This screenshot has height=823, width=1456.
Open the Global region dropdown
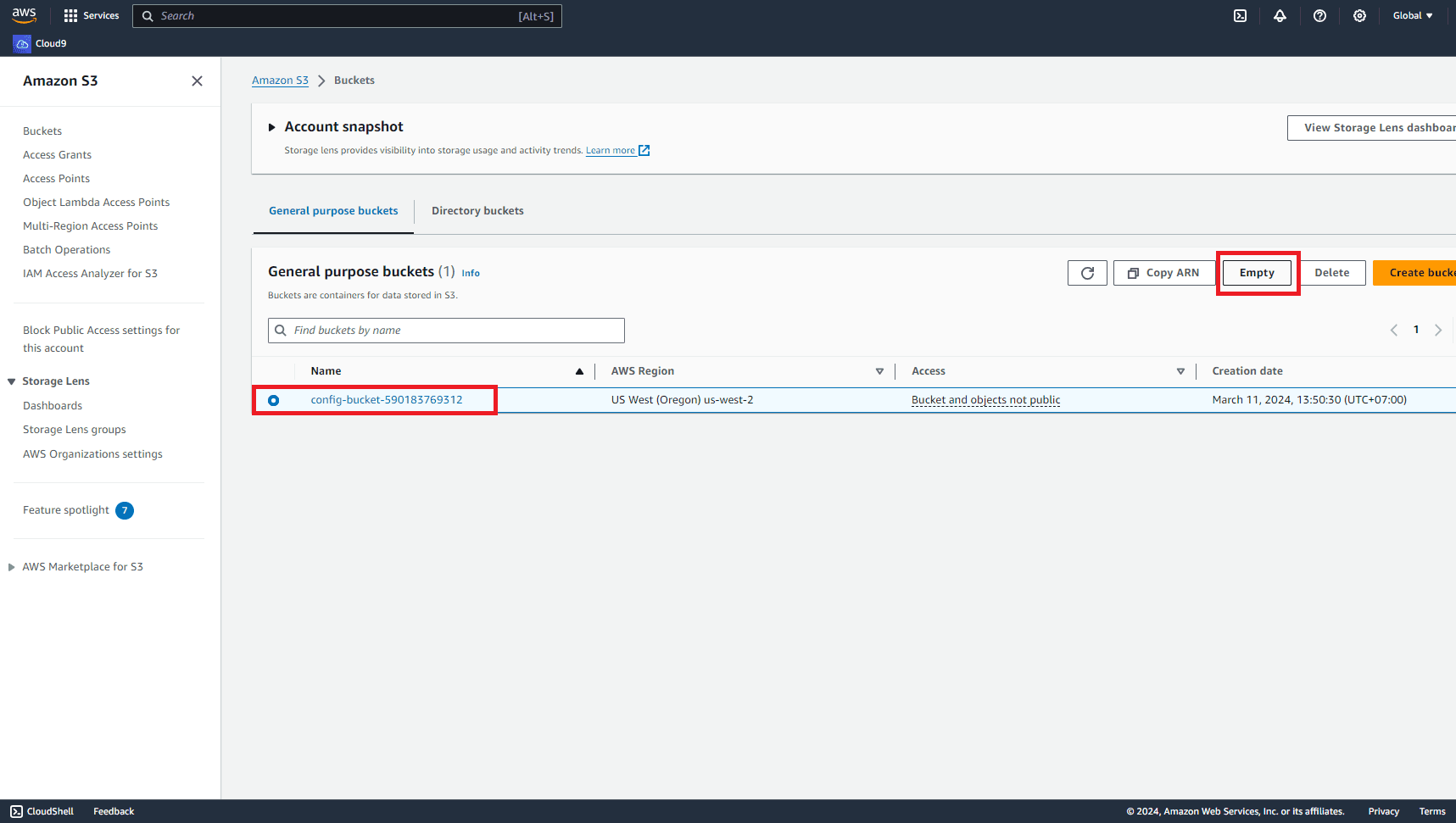[1413, 15]
